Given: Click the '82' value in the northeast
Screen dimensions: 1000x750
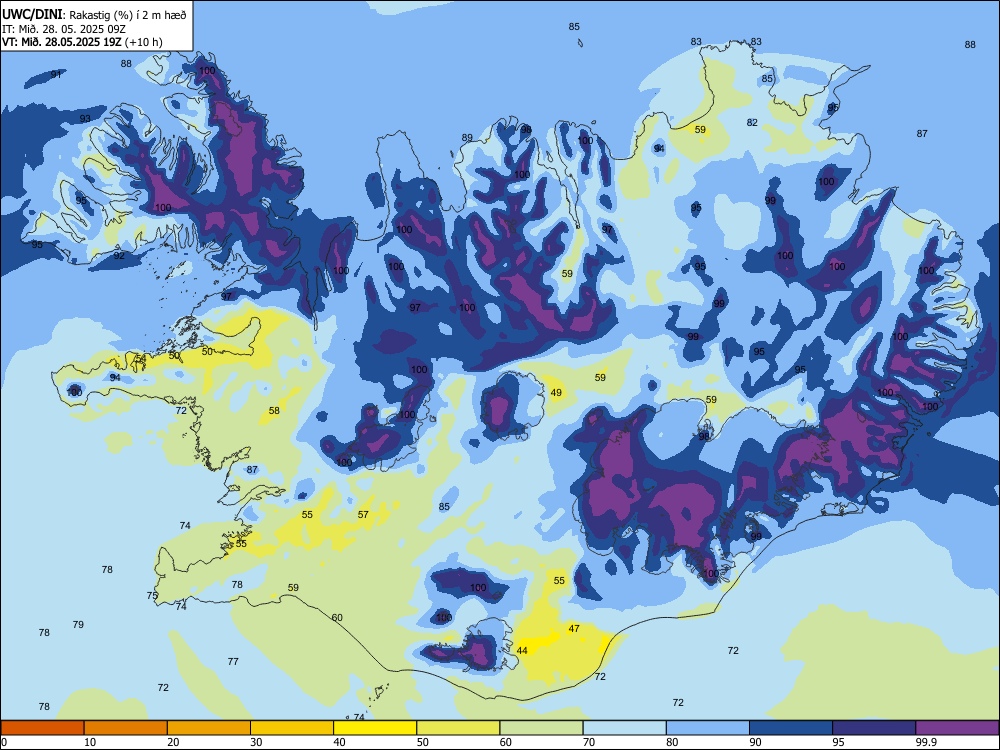Looking at the screenshot, I should [x=753, y=122].
